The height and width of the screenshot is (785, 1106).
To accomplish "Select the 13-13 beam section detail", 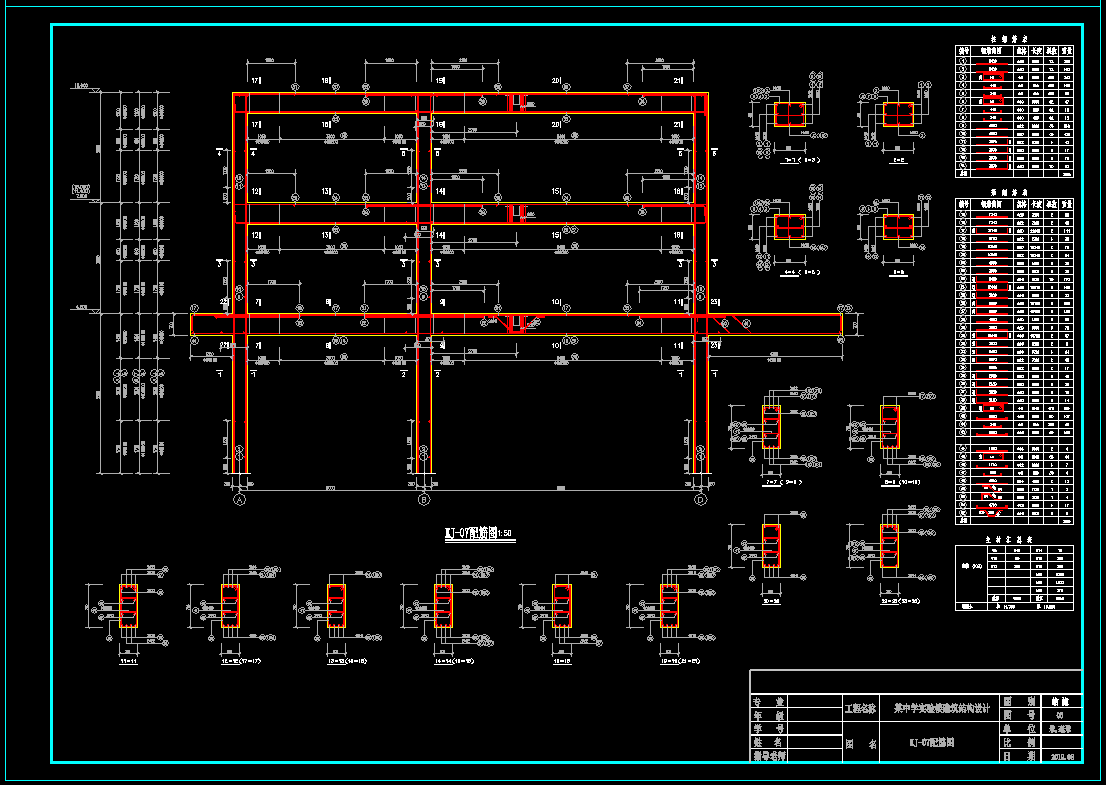I will pyautogui.click(x=336, y=606).
